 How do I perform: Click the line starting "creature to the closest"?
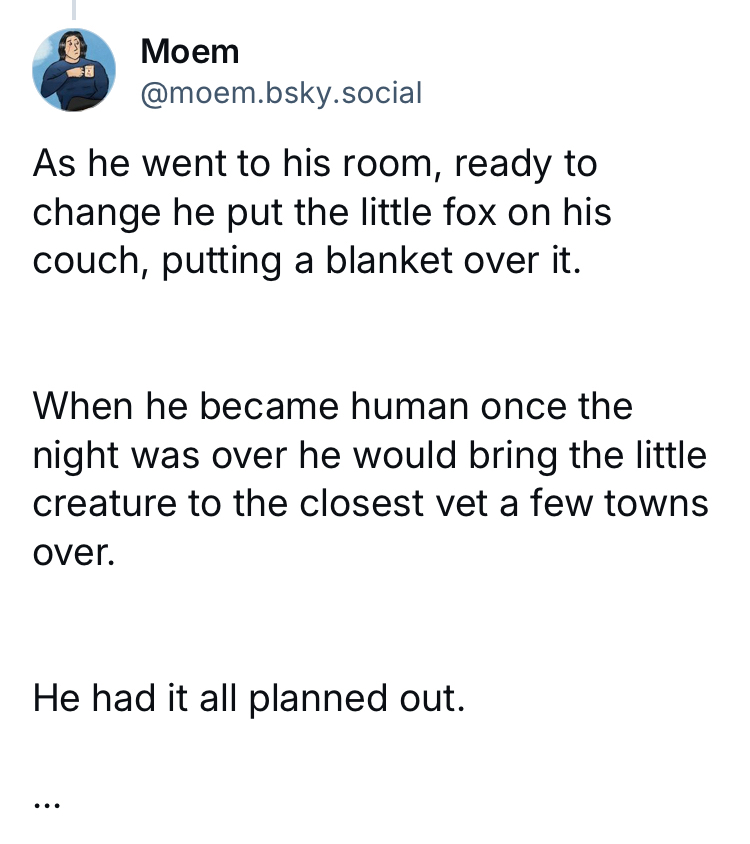370,503
